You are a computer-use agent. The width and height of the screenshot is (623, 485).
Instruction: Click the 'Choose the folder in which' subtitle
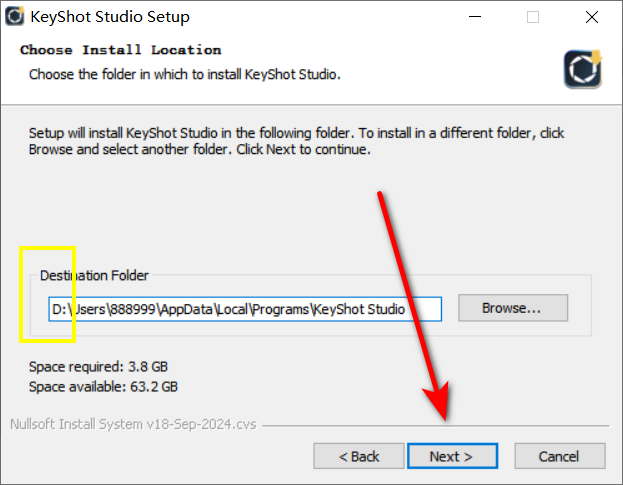coord(185,74)
